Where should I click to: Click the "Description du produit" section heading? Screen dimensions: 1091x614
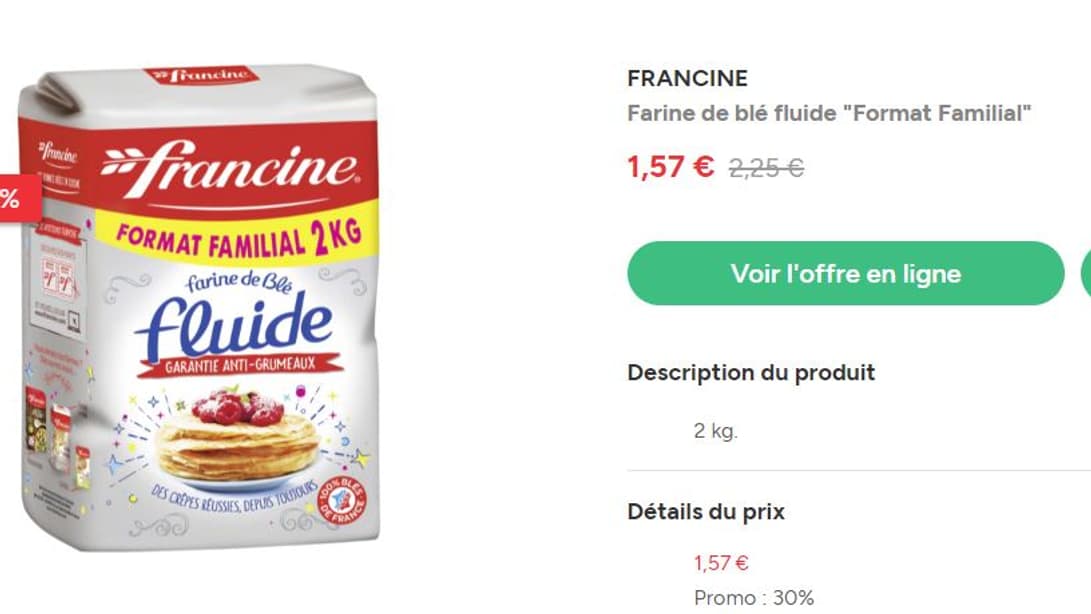click(x=751, y=373)
